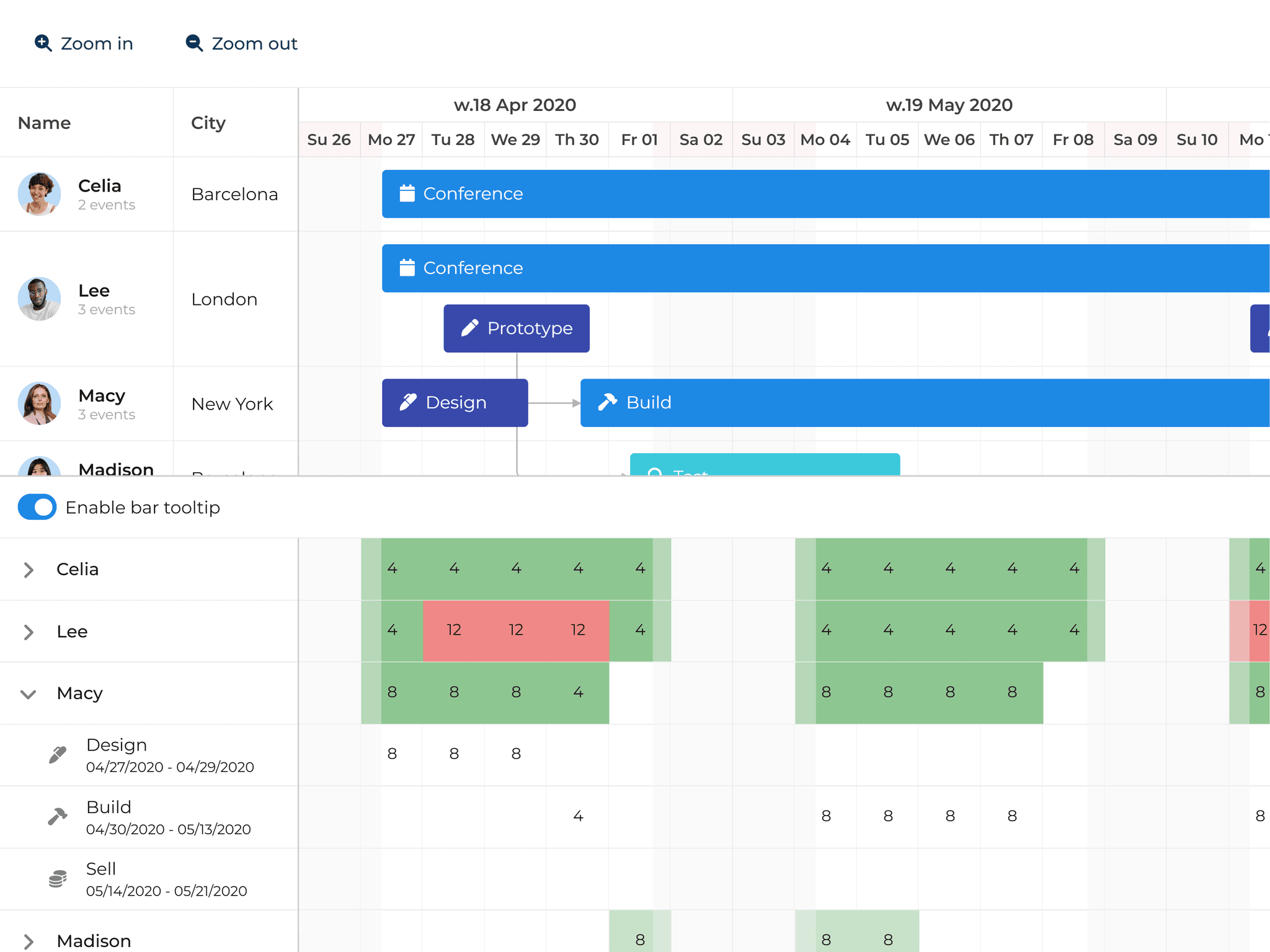The width and height of the screenshot is (1270, 952).
Task: Click Celia's avatar photo
Action: (38, 194)
